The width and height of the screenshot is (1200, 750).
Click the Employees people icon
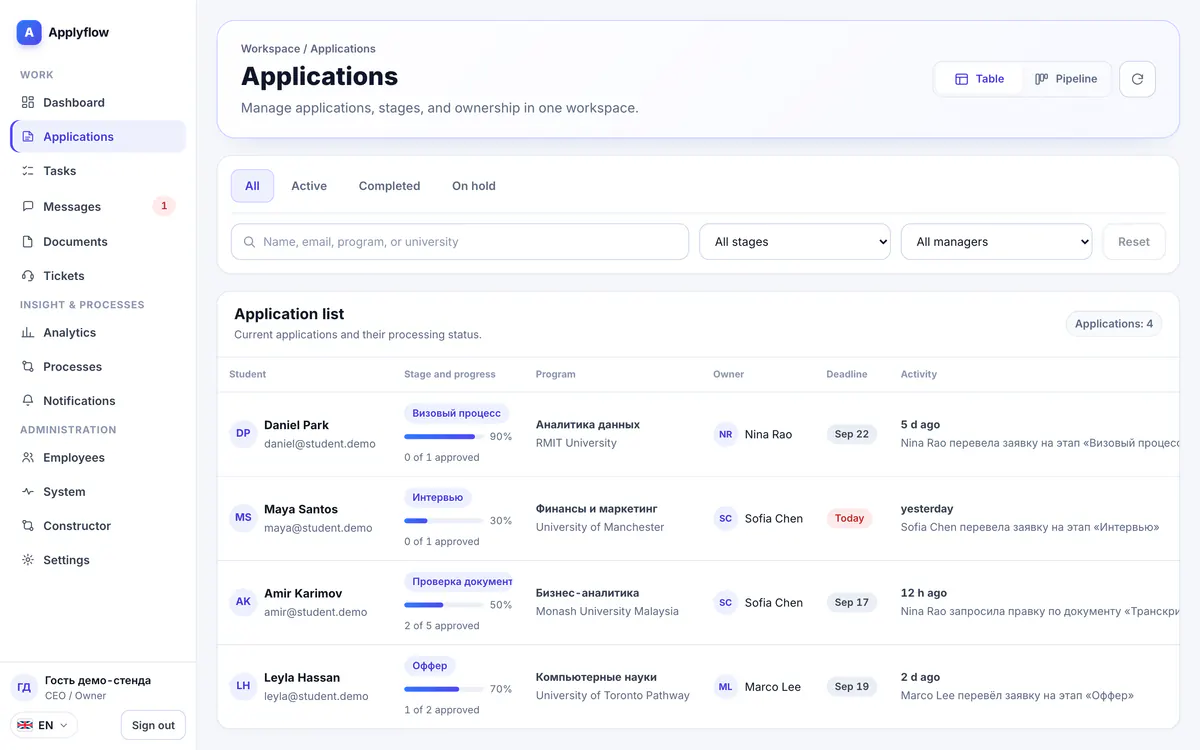tap(28, 457)
